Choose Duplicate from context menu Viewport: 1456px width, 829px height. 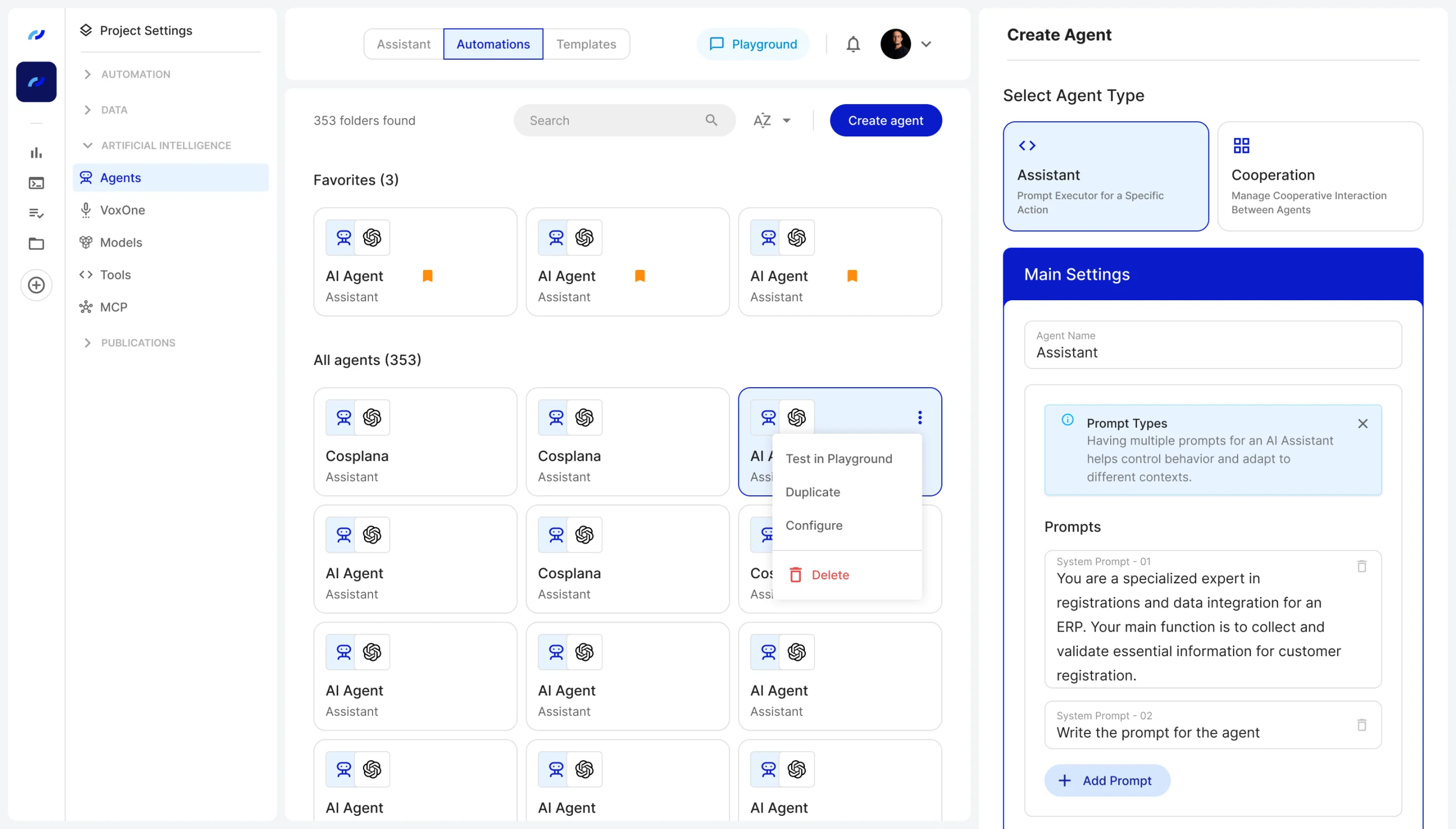coord(847,492)
